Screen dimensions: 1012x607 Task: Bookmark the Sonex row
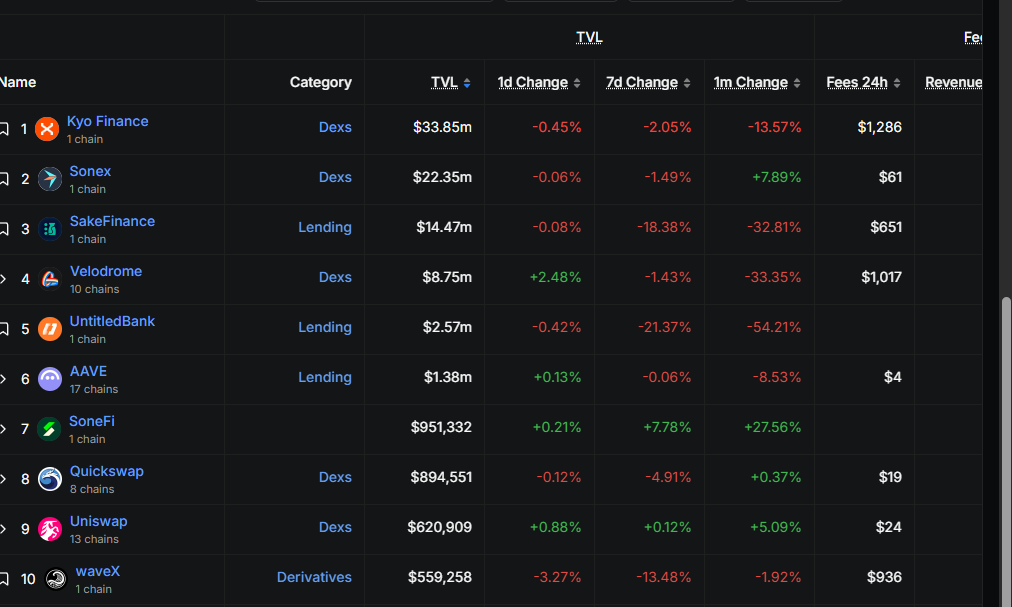coord(4,179)
